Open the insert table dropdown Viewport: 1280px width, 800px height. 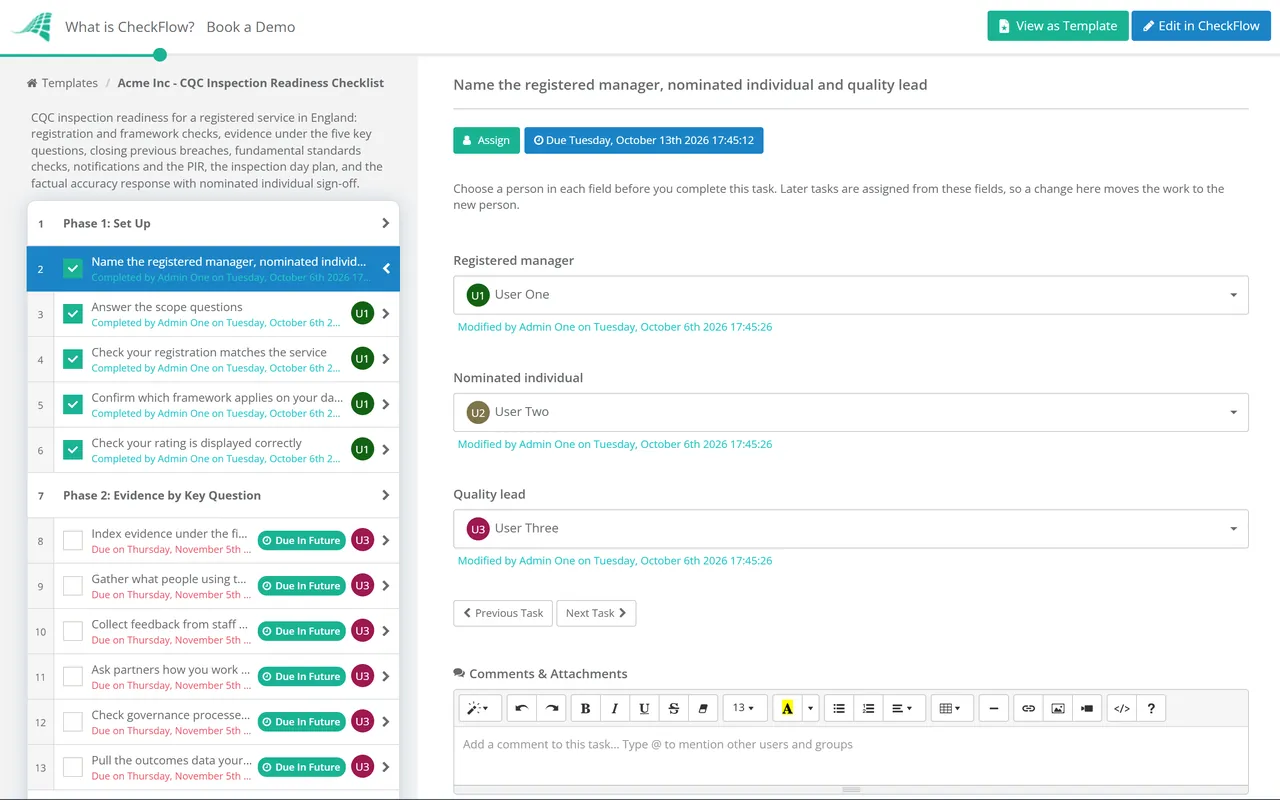[951, 708]
